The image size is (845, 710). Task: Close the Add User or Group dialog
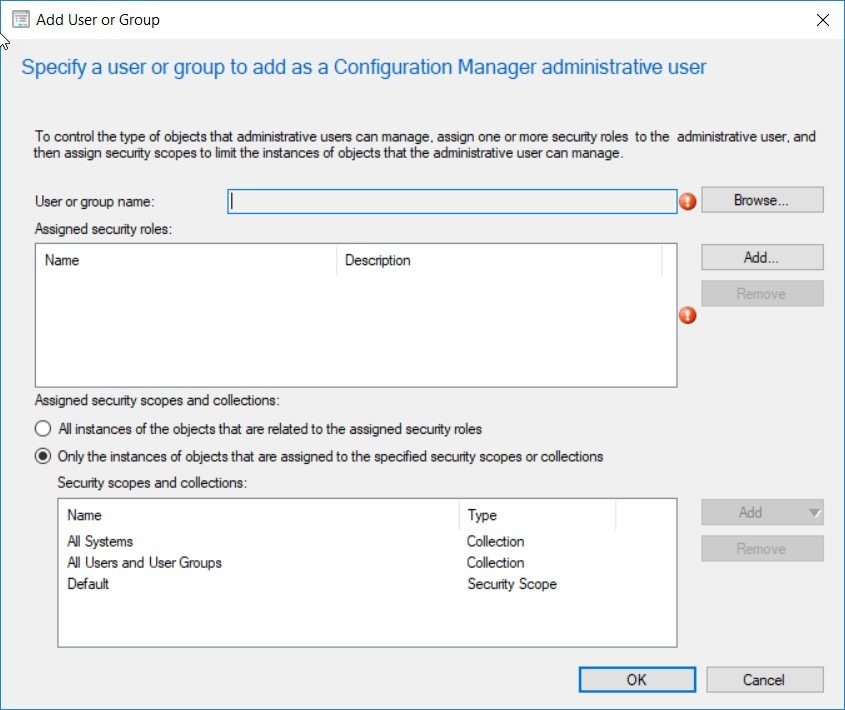point(823,20)
